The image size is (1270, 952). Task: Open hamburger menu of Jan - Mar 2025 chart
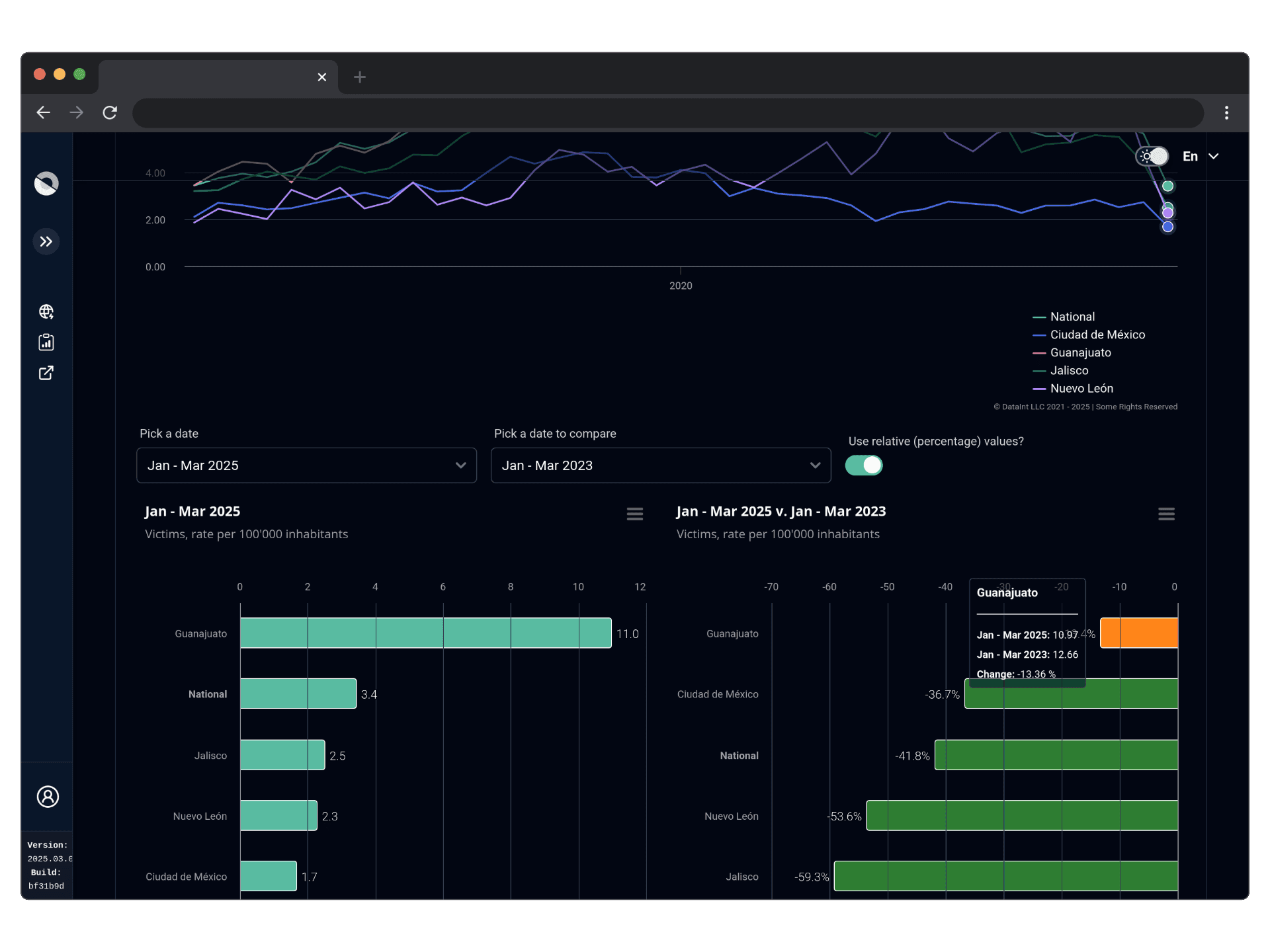click(x=634, y=514)
